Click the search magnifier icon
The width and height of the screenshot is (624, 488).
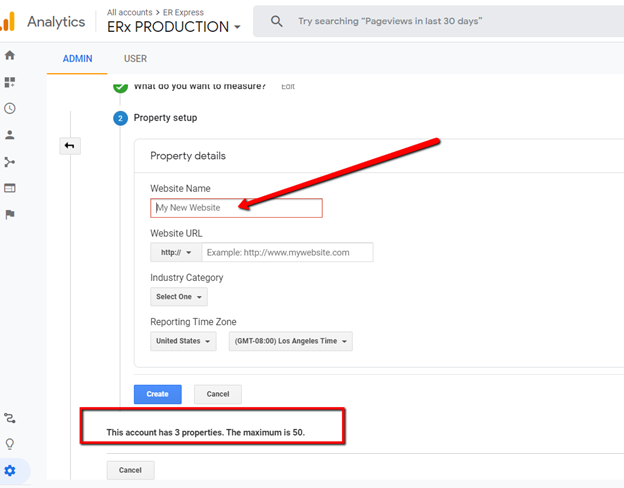pos(277,21)
